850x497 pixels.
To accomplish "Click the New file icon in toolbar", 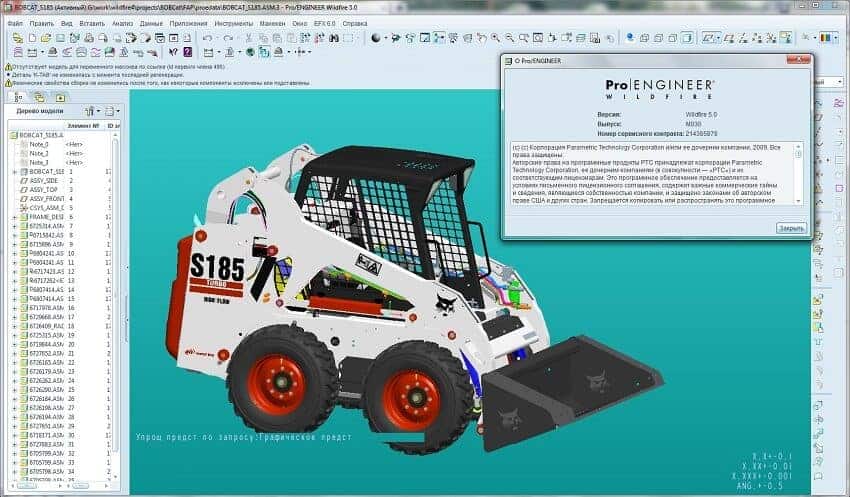I will point(32,38).
